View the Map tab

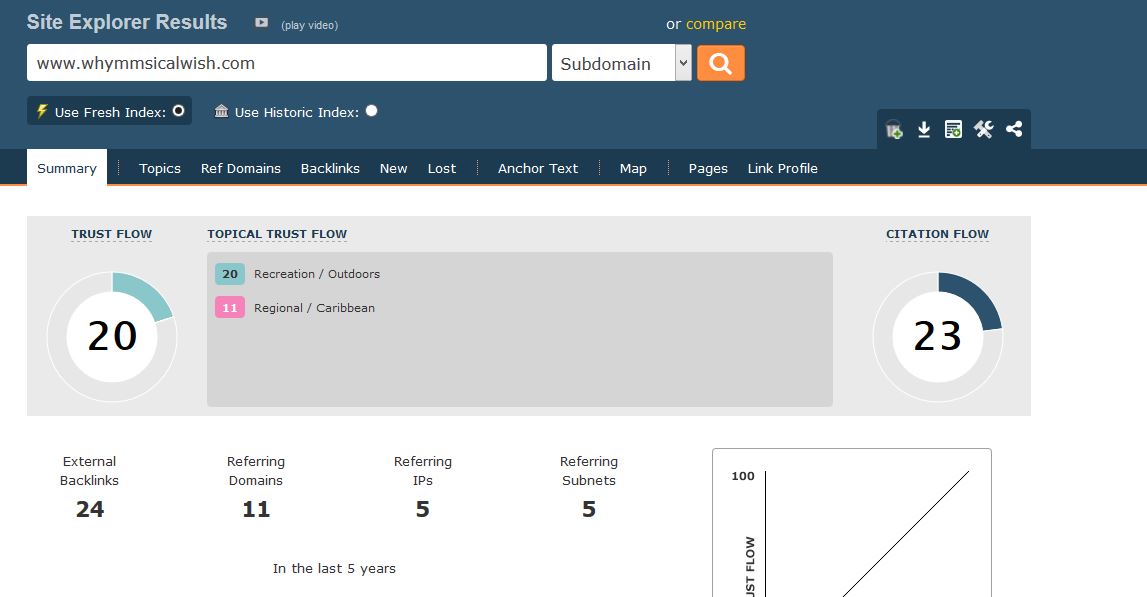[633, 168]
